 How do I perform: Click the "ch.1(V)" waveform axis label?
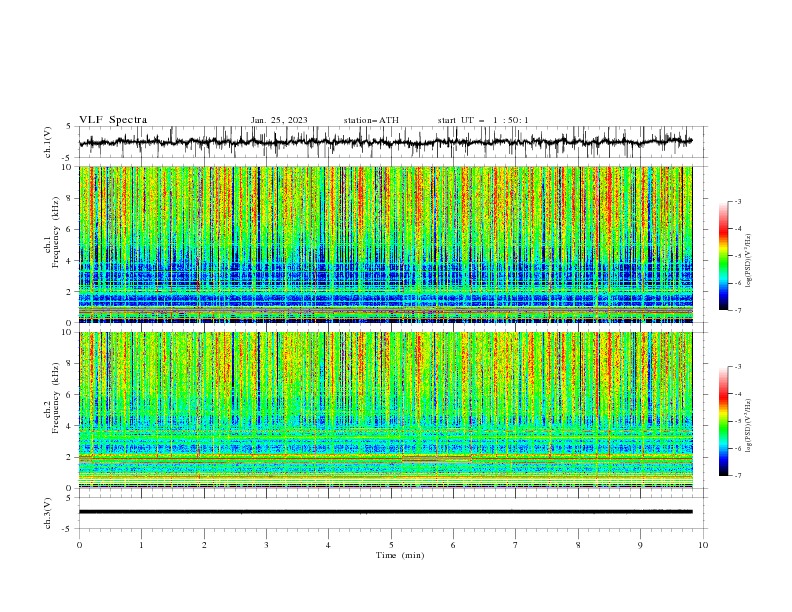coord(48,142)
